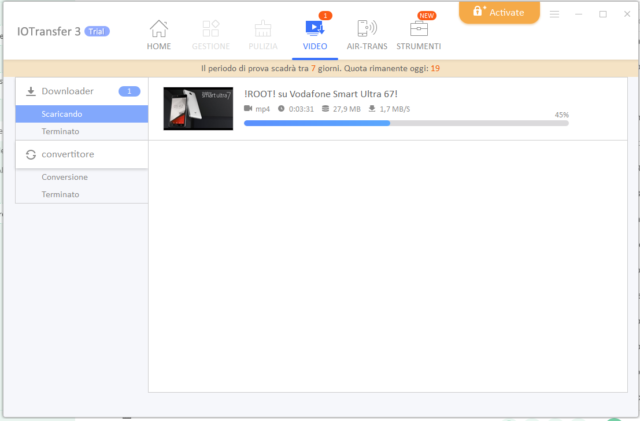Click the download progress bar at 45%
This screenshot has width=640, height=421.
pos(406,123)
